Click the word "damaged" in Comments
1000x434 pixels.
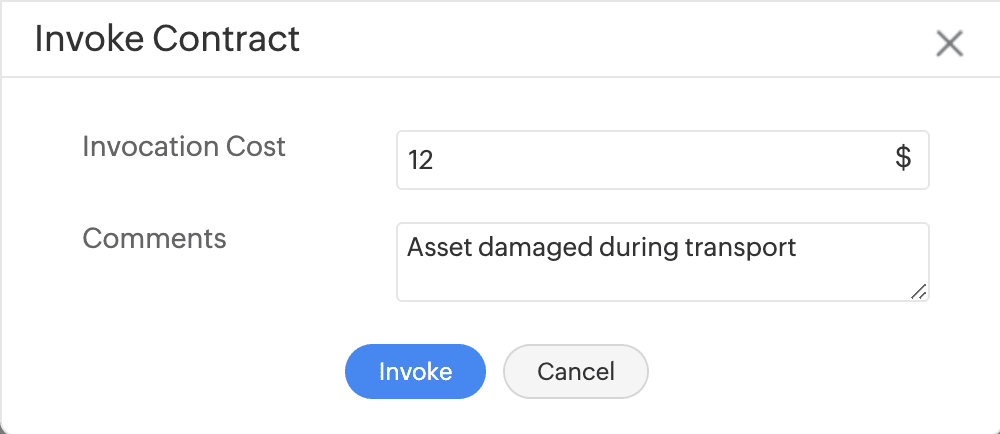[526, 247]
